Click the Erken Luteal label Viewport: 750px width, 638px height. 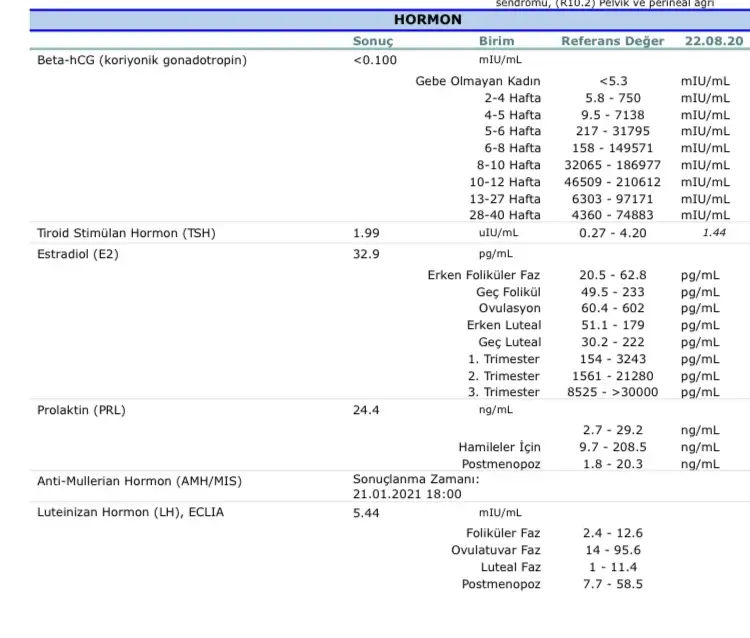[x=504, y=325]
